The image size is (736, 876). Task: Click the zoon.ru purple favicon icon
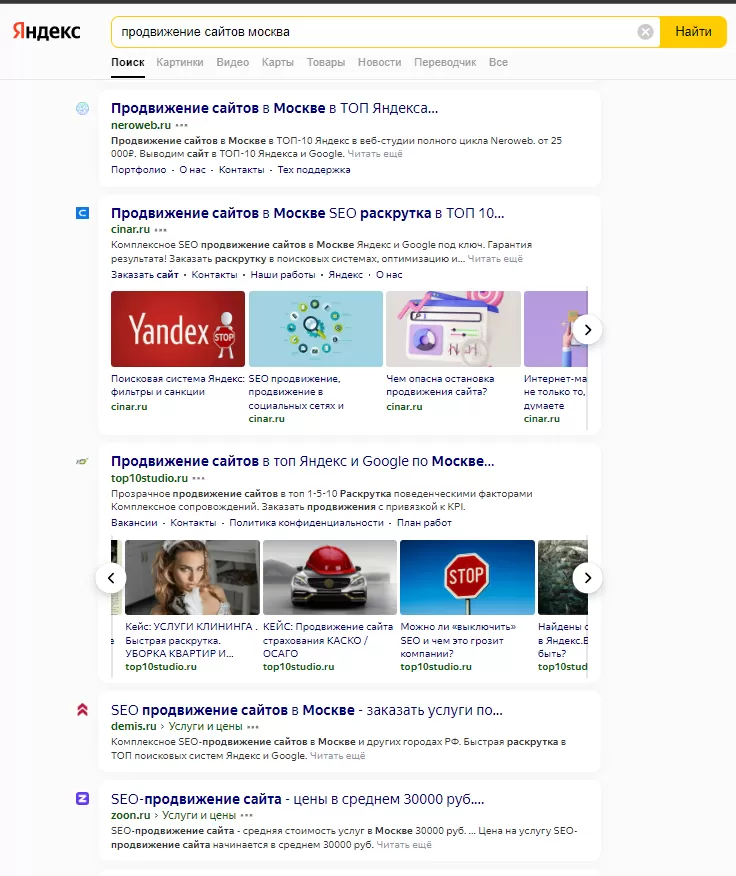pos(83,799)
